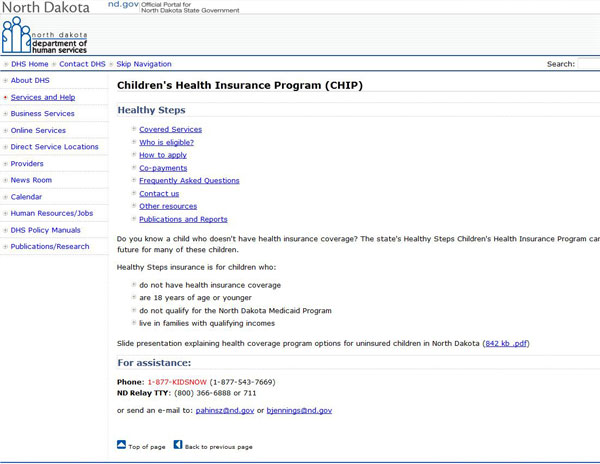Click the How to apply link
600x464 pixels.
(163, 155)
